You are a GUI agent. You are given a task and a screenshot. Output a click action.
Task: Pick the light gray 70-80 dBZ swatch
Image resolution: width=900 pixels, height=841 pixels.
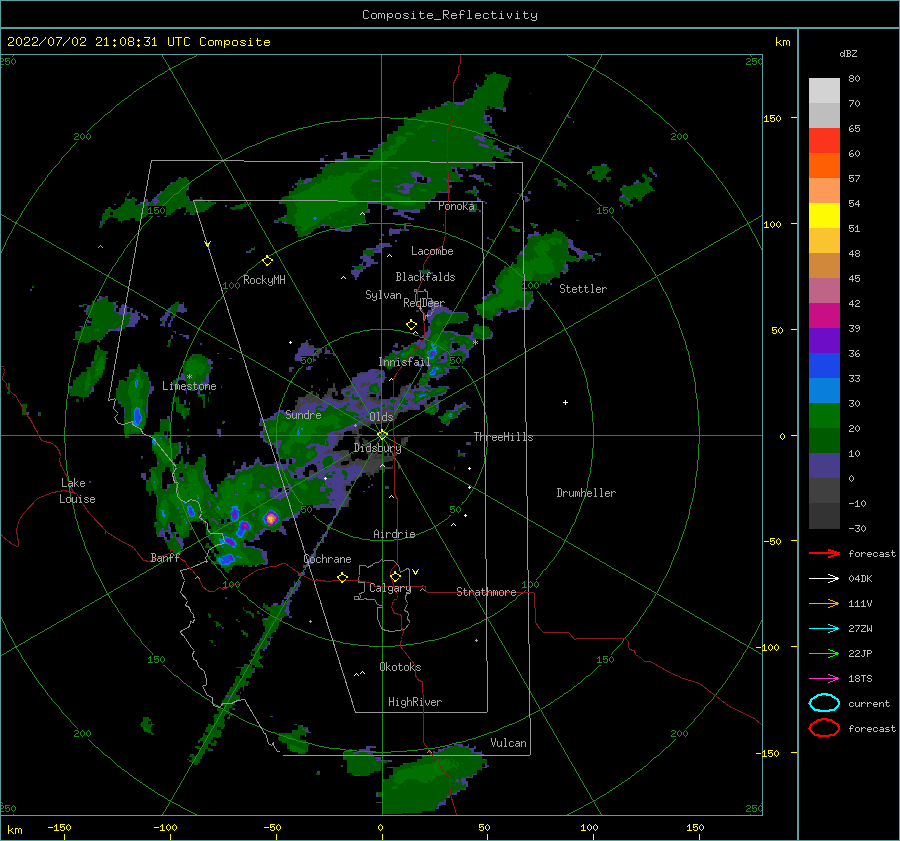pos(824,91)
